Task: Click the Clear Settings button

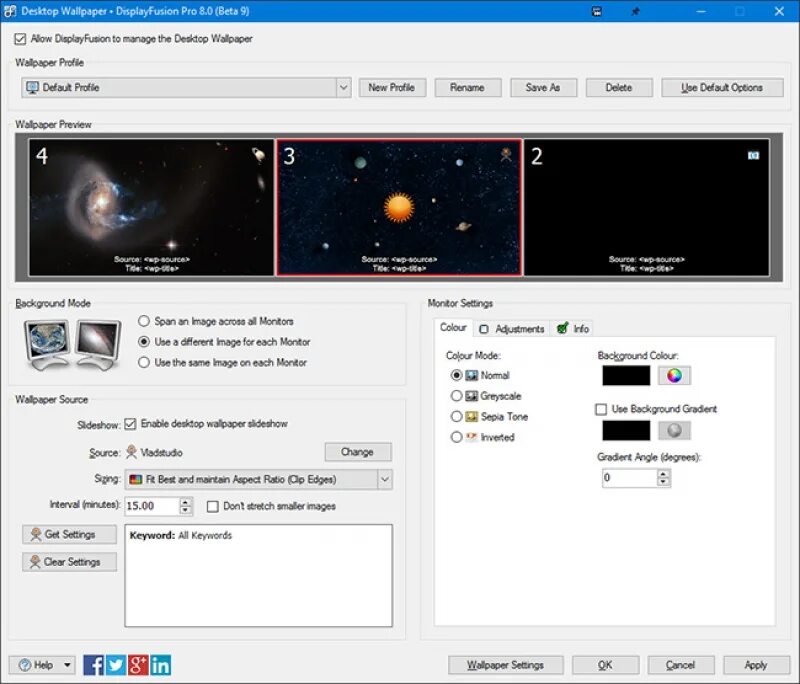Action: pyautogui.click(x=69, y=562)
